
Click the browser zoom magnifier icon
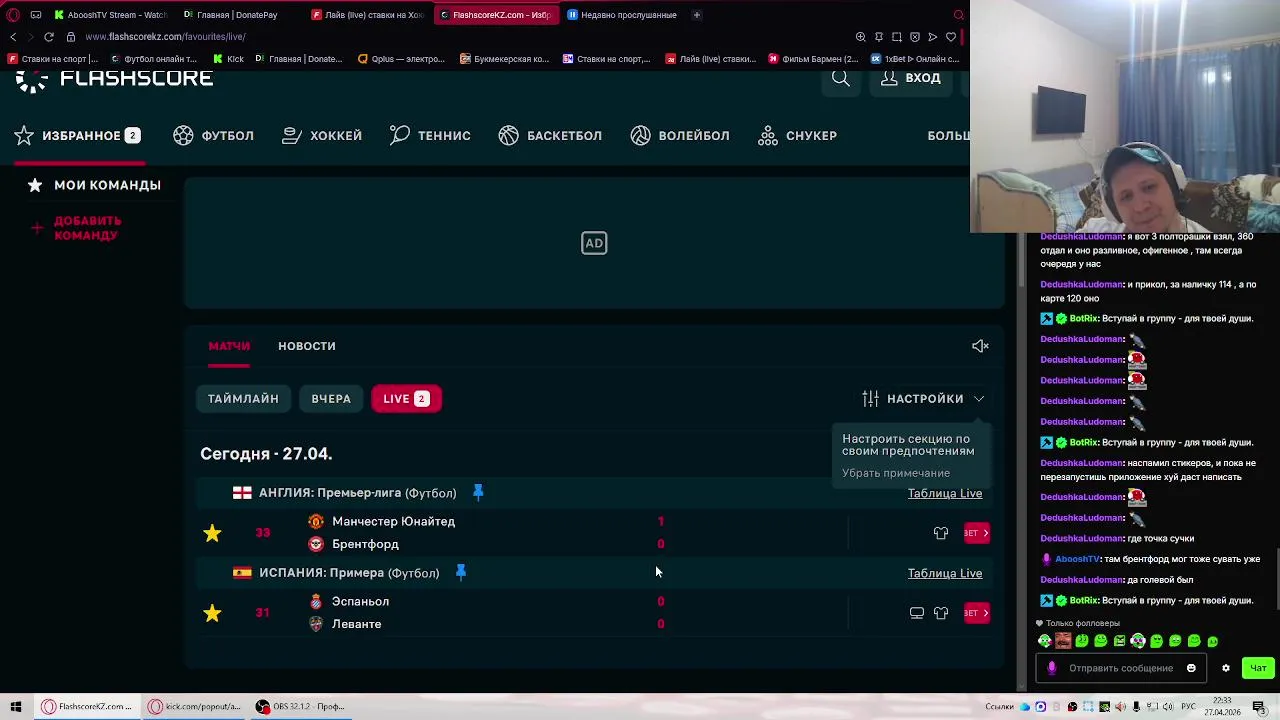(861, 37)
